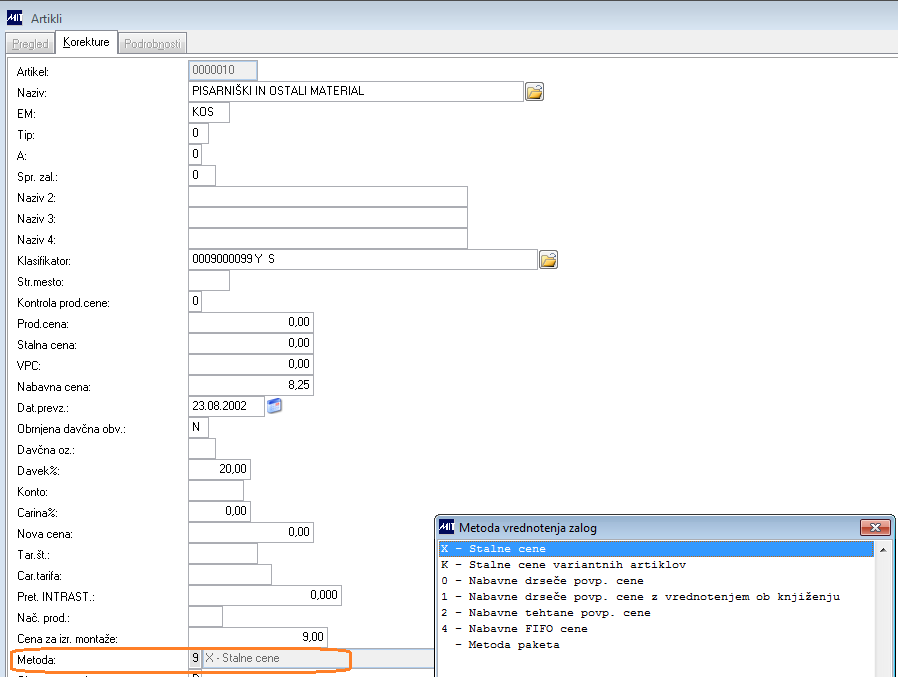Click the Nova cena value field
The height and width of the screenshot is (677, 898).
(251, 532)
